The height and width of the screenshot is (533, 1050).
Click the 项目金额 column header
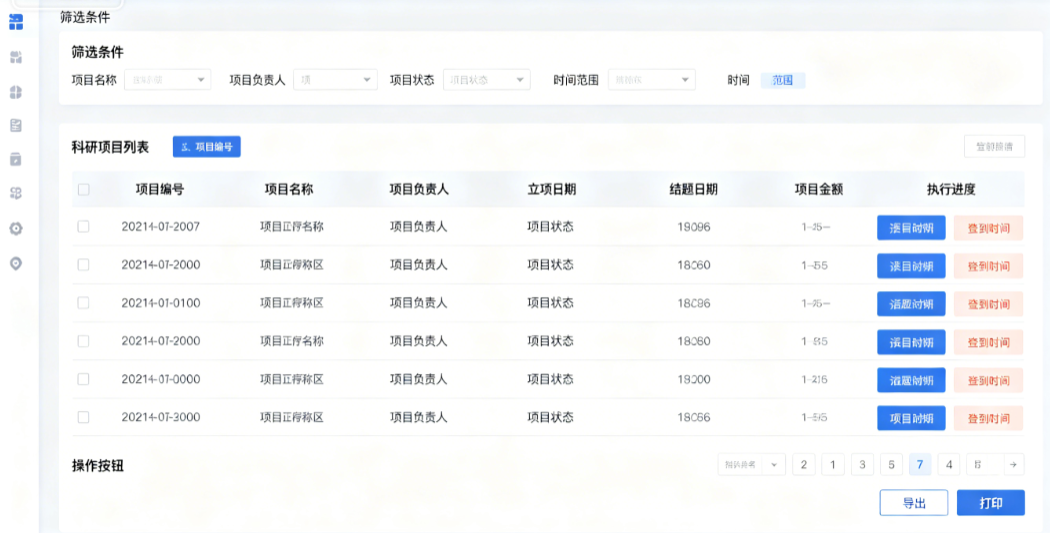coord(819,189)
